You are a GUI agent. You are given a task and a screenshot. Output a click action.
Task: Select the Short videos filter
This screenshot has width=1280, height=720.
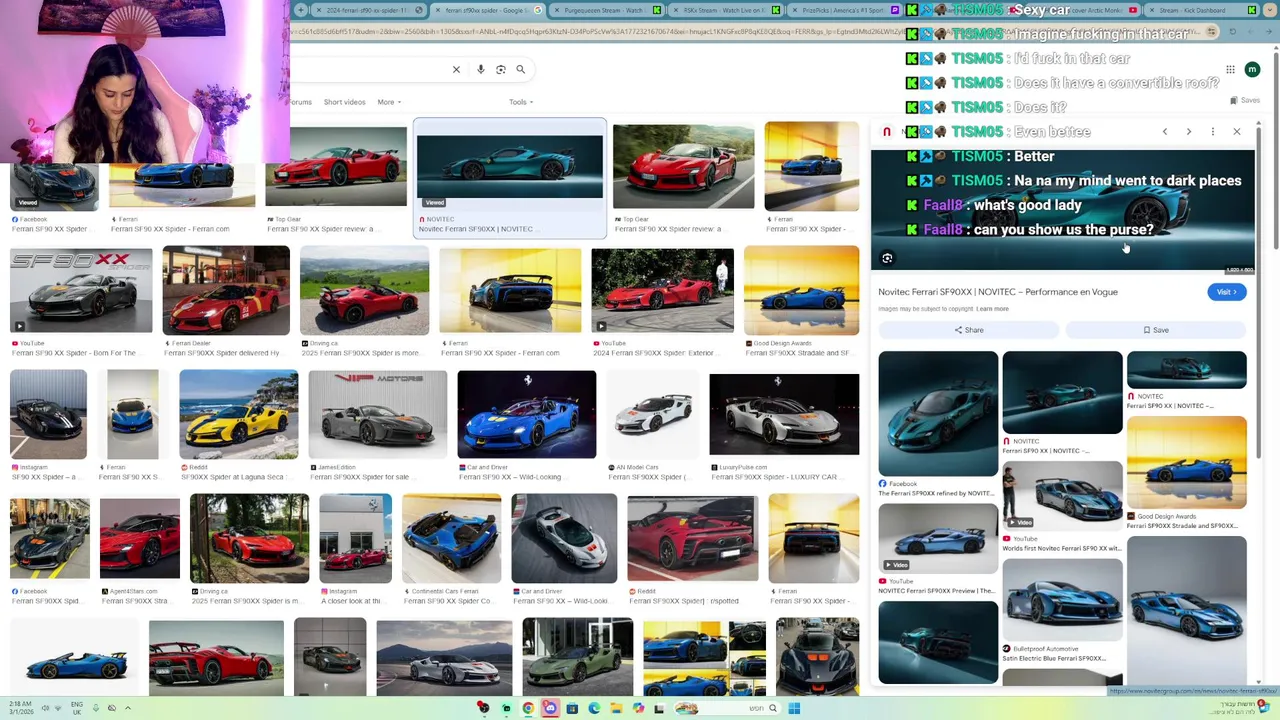pos(344,102)
